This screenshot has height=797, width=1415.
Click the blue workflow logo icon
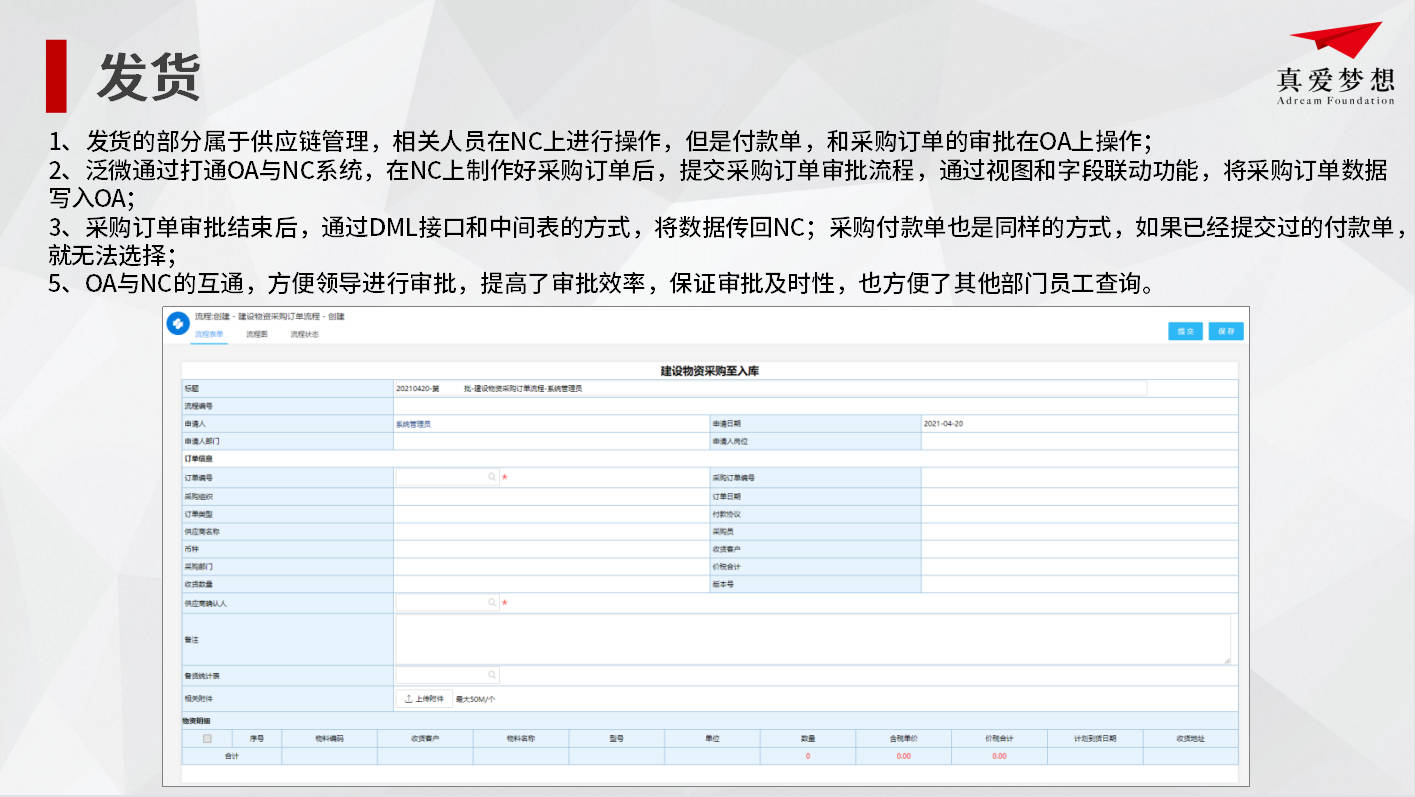click(x=178, y=323)
